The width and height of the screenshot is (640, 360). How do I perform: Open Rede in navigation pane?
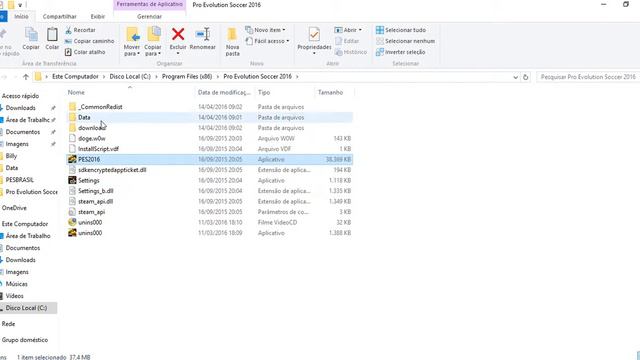point(8,324)
